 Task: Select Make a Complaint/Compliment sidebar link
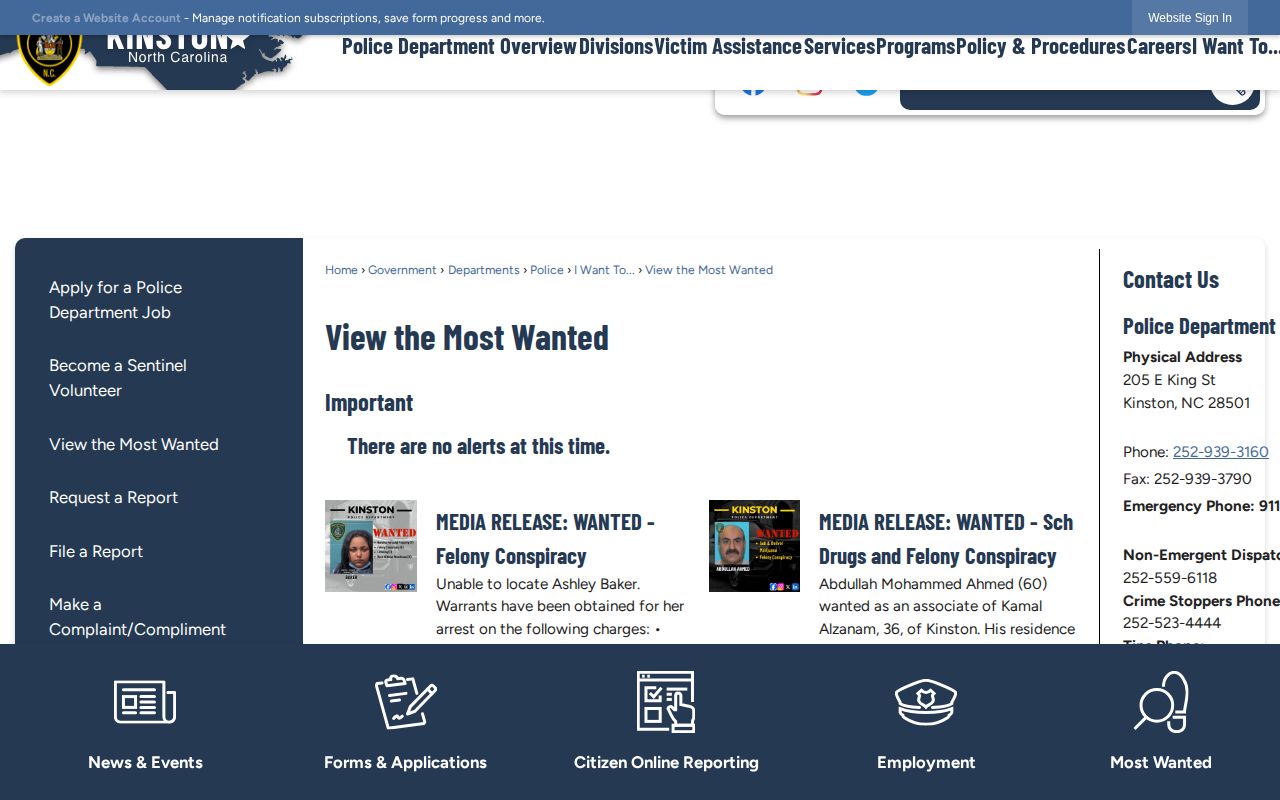[x=137, y=617]
